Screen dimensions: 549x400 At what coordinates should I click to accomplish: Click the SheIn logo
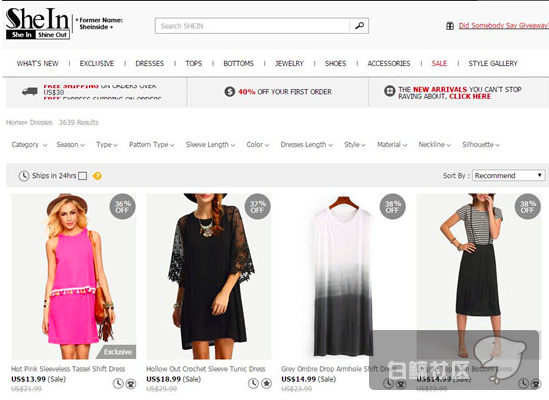[x=37, y=23]
